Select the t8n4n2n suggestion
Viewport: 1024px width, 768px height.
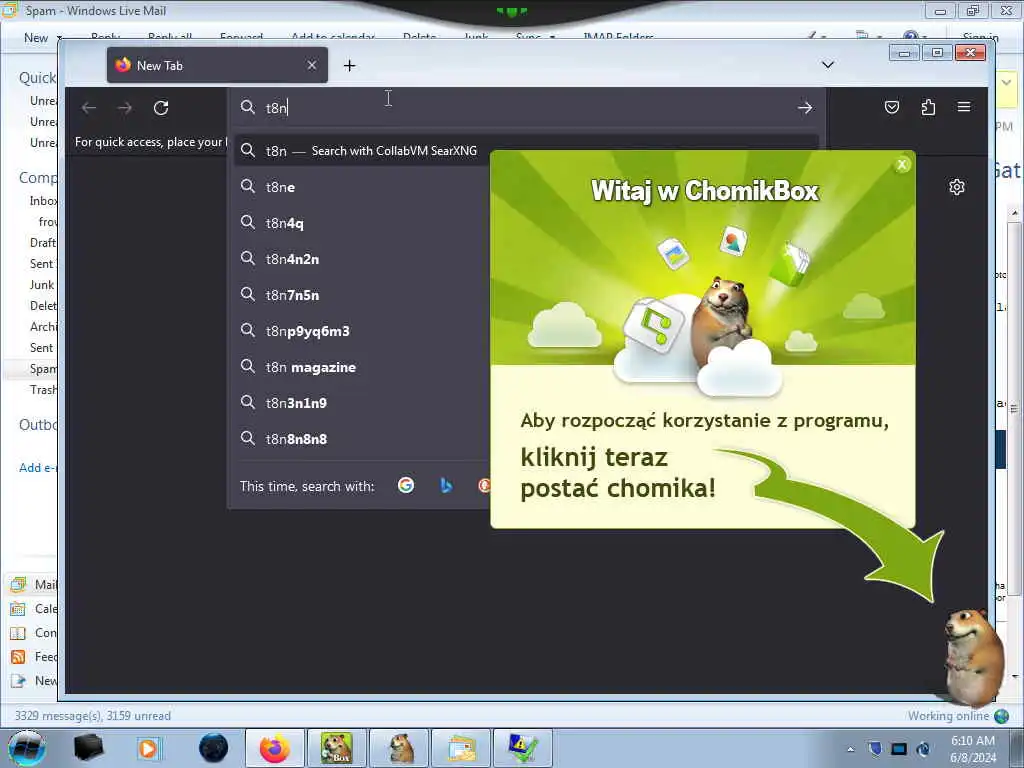[362, 259]
